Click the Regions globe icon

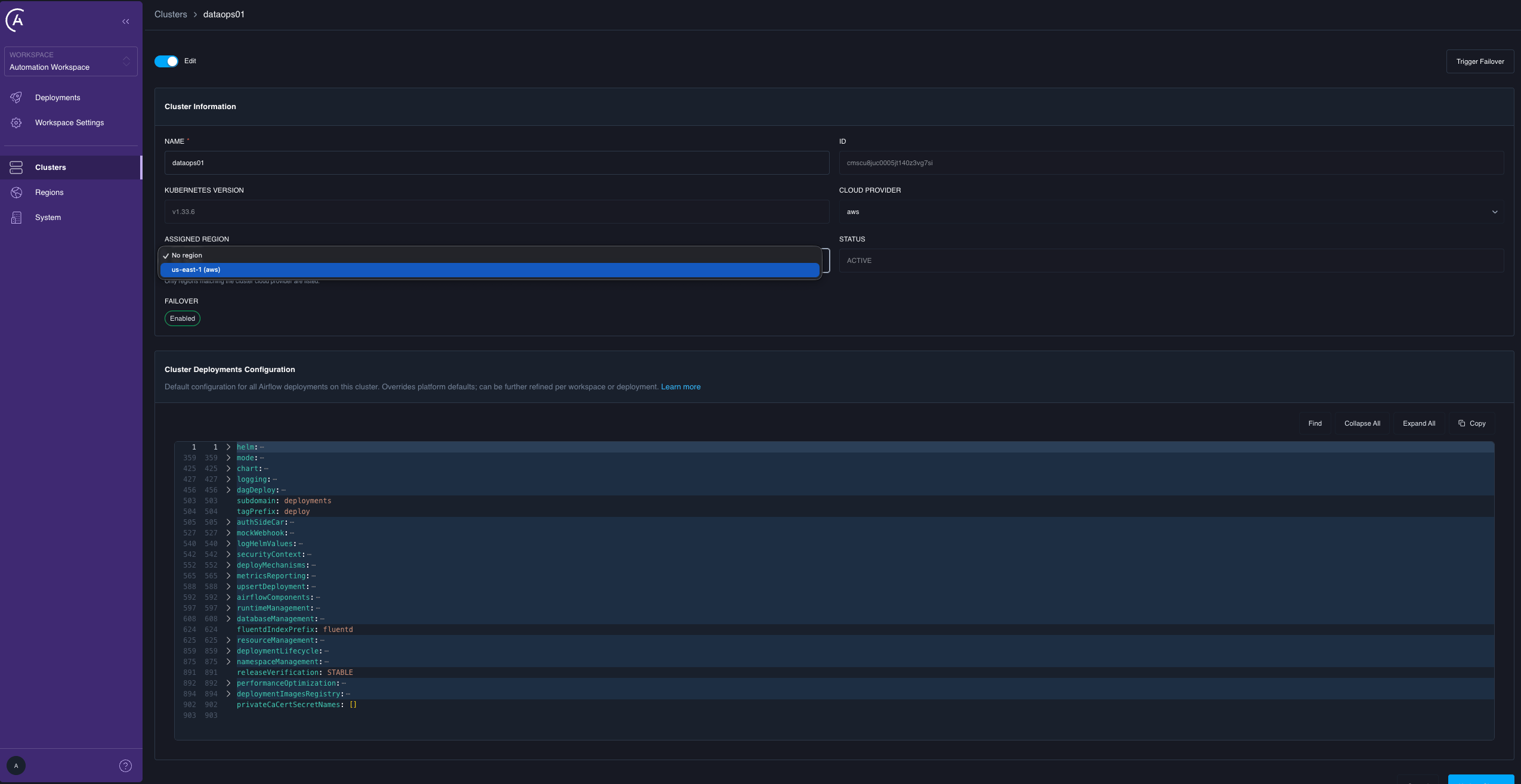click(16, 192)
